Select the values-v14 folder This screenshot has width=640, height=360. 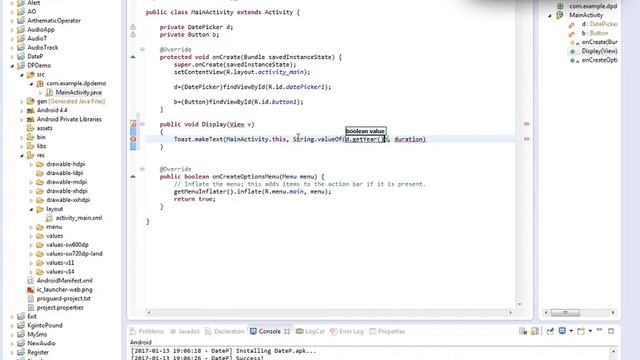click(x=60, y=272)
